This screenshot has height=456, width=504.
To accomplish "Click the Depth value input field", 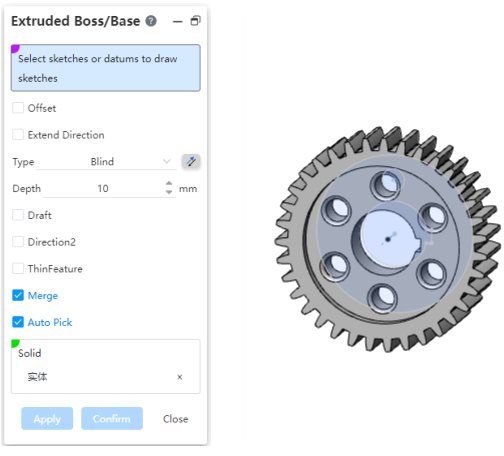I will (103, 189).
